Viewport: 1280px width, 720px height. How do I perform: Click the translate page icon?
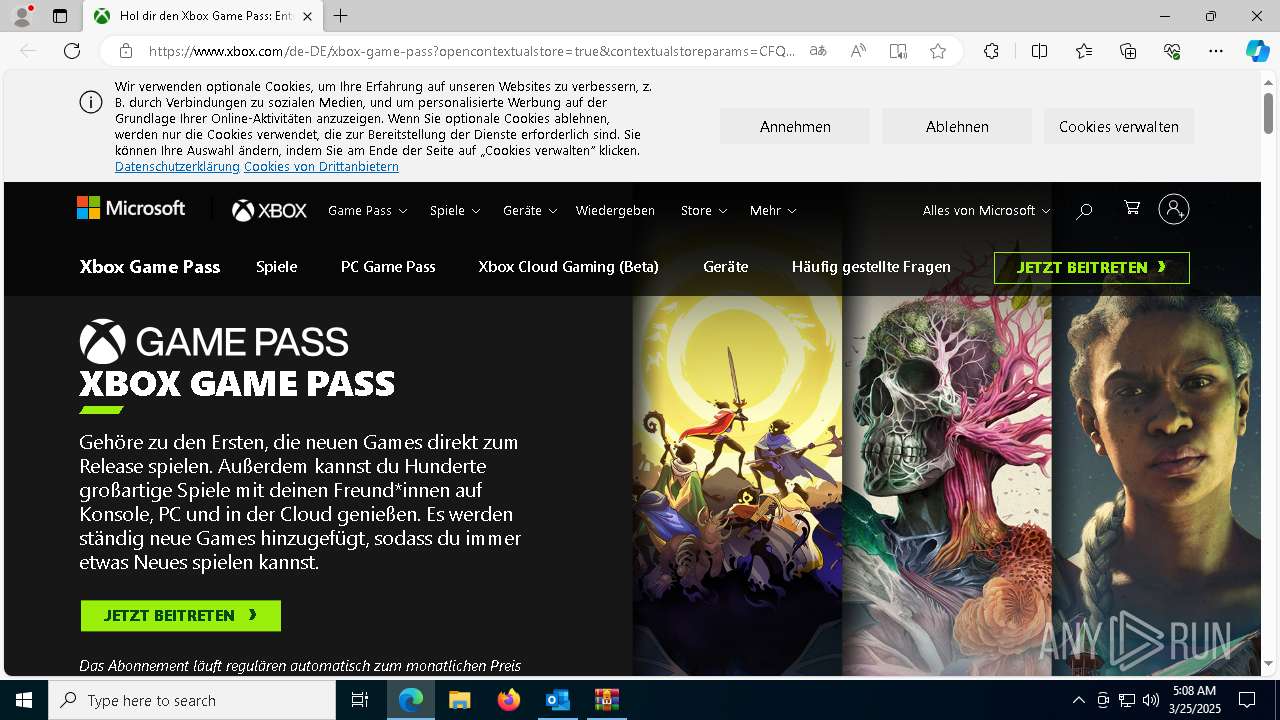pos(818,51)
